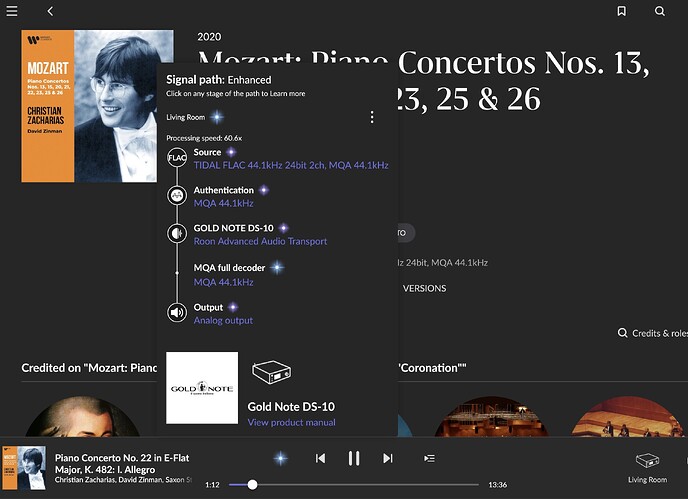Click the now-playing album thumbnail
The image size is (688, 499).
click(x=24, y=468)
